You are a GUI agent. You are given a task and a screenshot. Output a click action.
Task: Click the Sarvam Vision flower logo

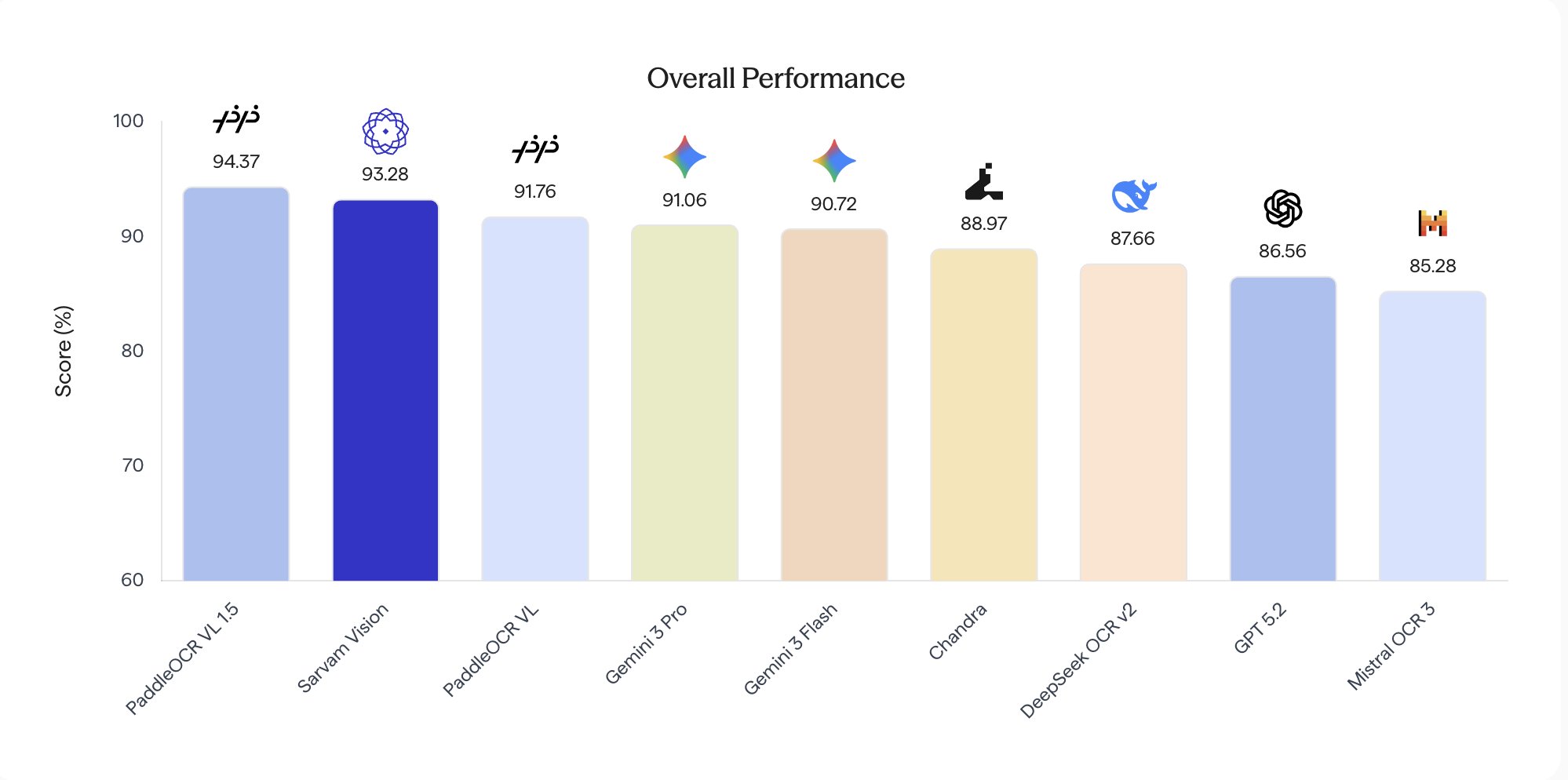pyautogui.click(x=385, y=131)
